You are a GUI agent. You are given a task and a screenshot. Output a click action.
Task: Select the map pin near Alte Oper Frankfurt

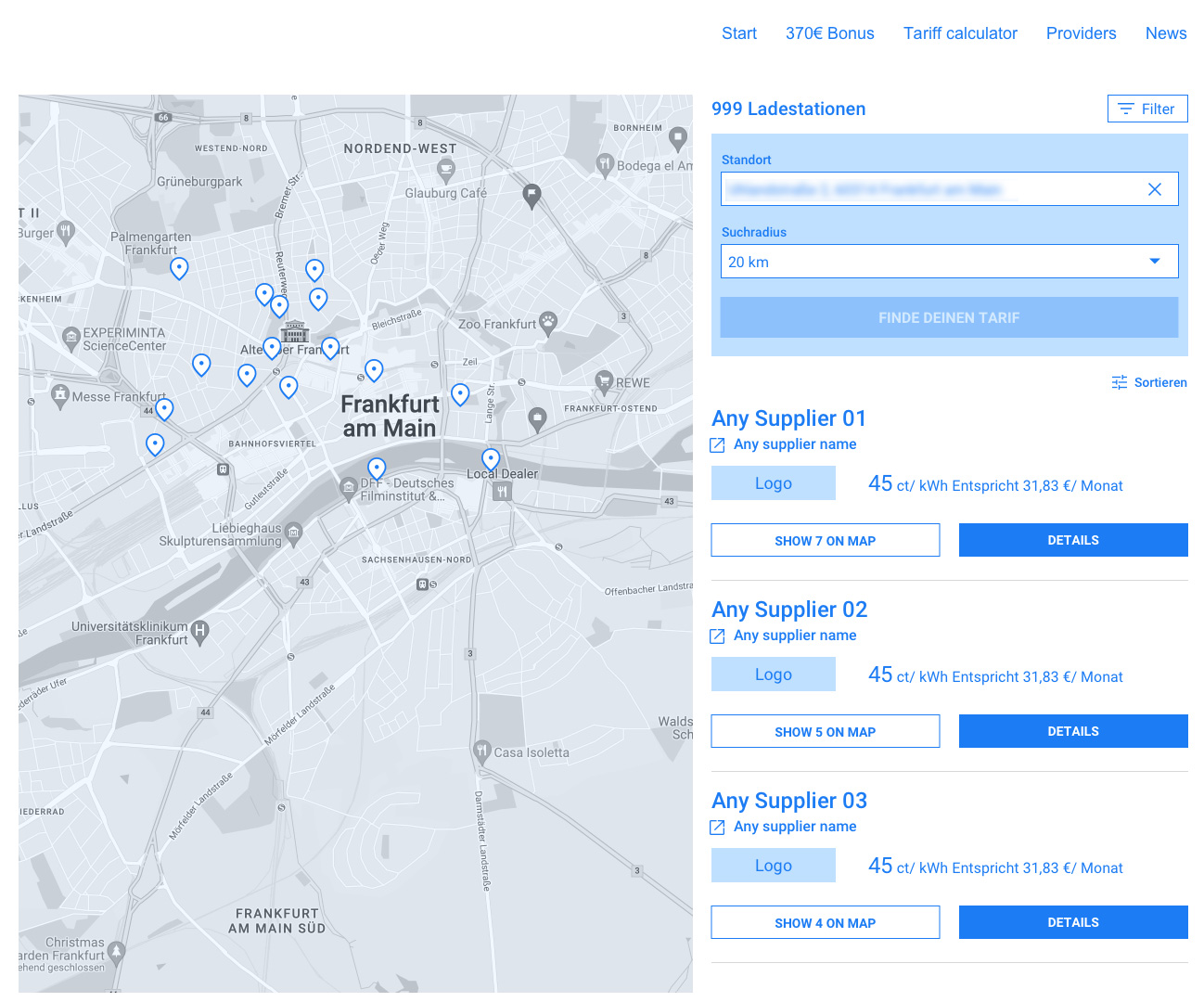point(272,348)
